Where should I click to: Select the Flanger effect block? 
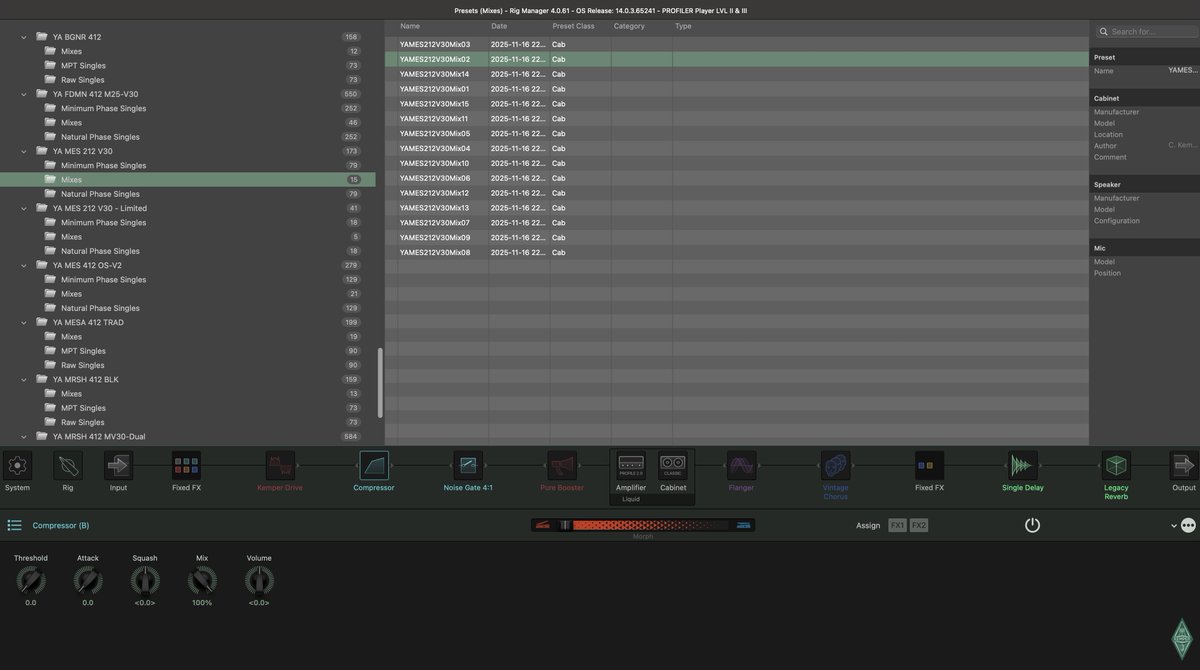click(x=742, y=465)
